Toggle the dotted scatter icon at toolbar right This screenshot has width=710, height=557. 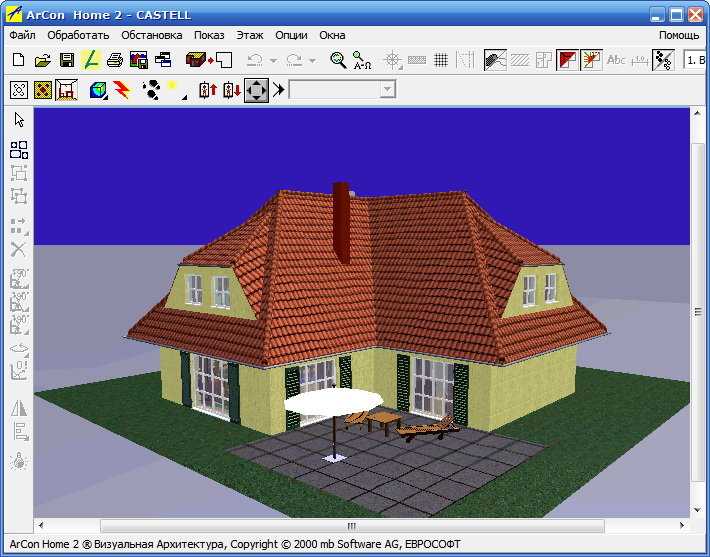(x=663, y=60)
